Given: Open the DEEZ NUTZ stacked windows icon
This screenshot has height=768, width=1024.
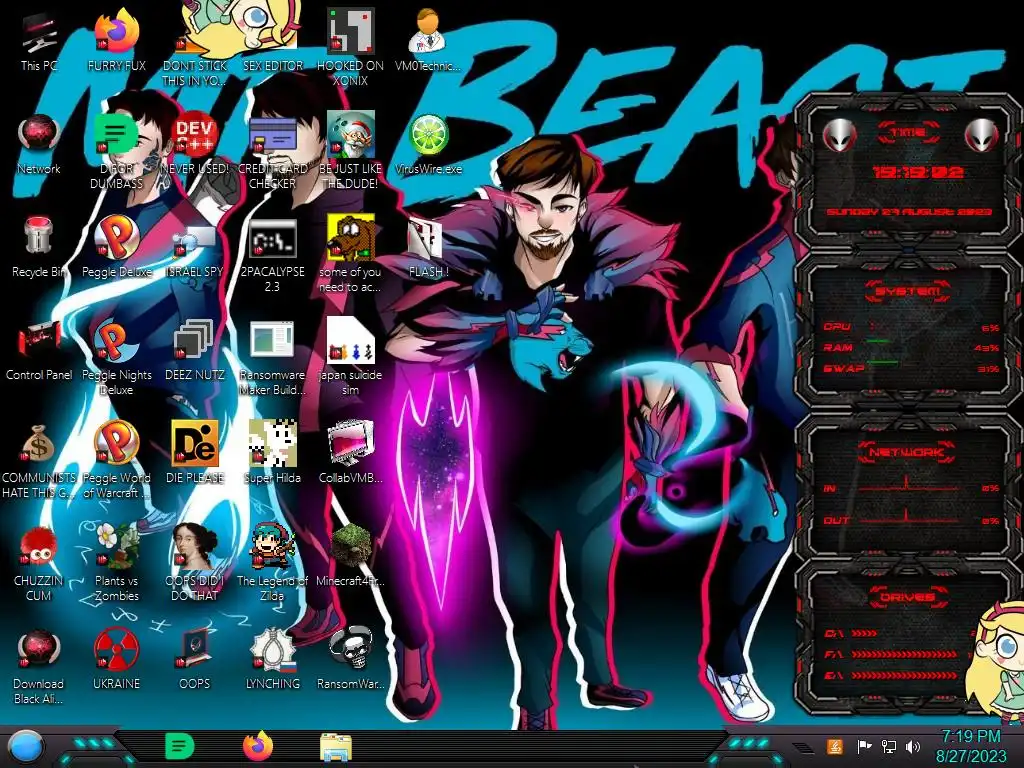Looking at the screenshot, I should (195, 350).
